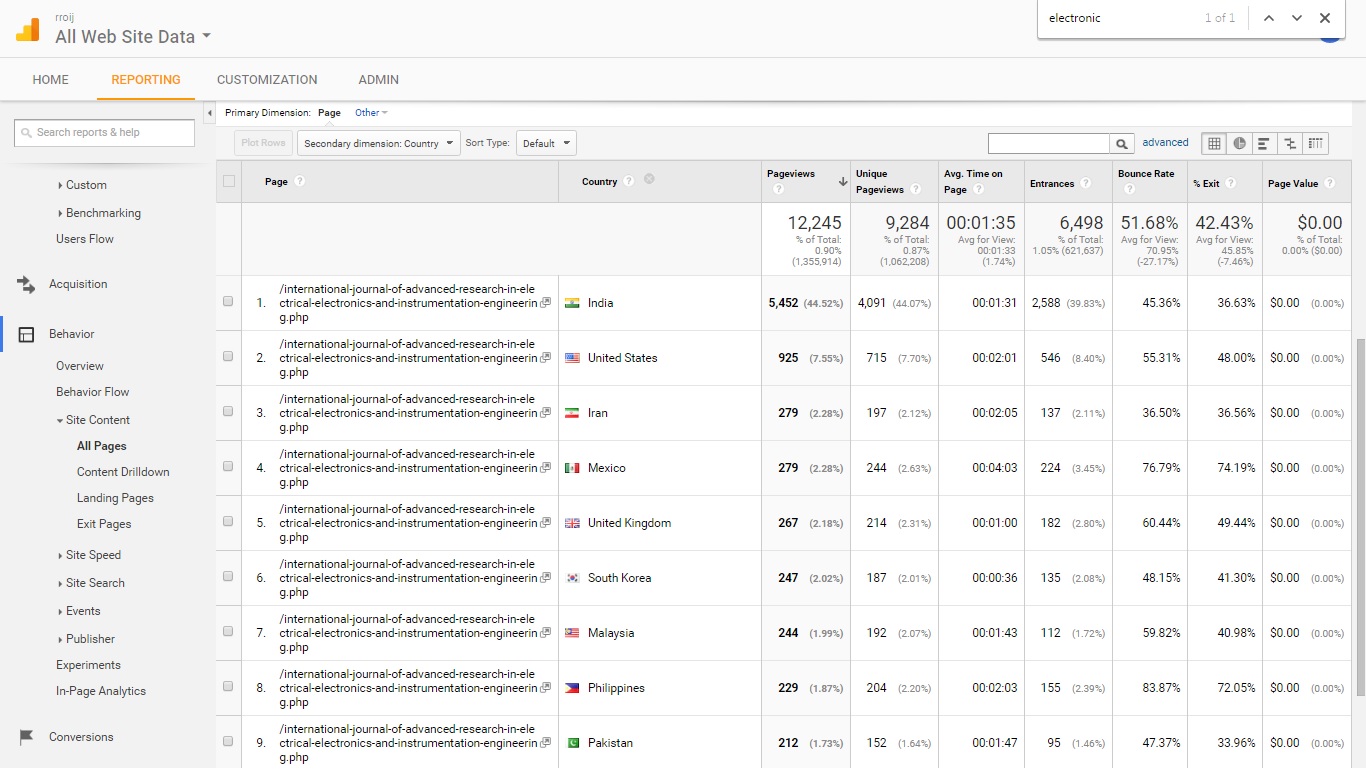Check the Malaysia row checkbox
The image size is (1366, 772).
coord(228,631)
